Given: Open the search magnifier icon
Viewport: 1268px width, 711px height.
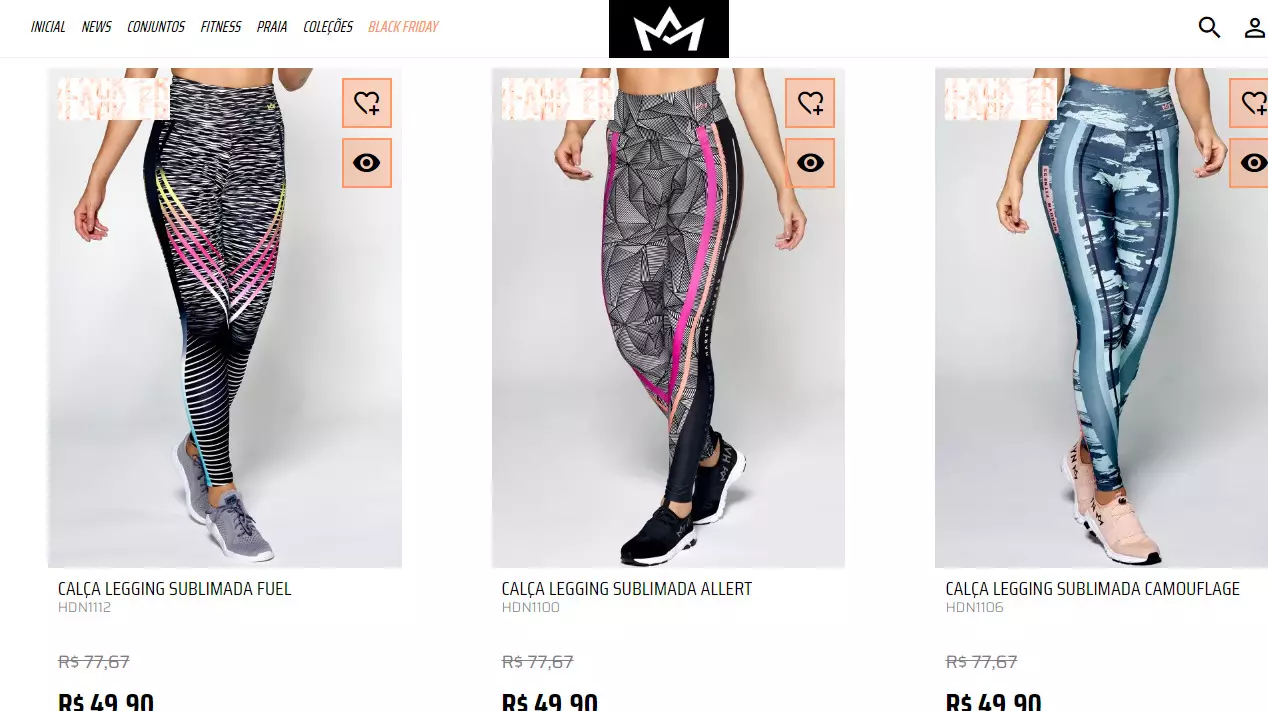Looking at the screenshot, I should click(x=1209, y=27).
